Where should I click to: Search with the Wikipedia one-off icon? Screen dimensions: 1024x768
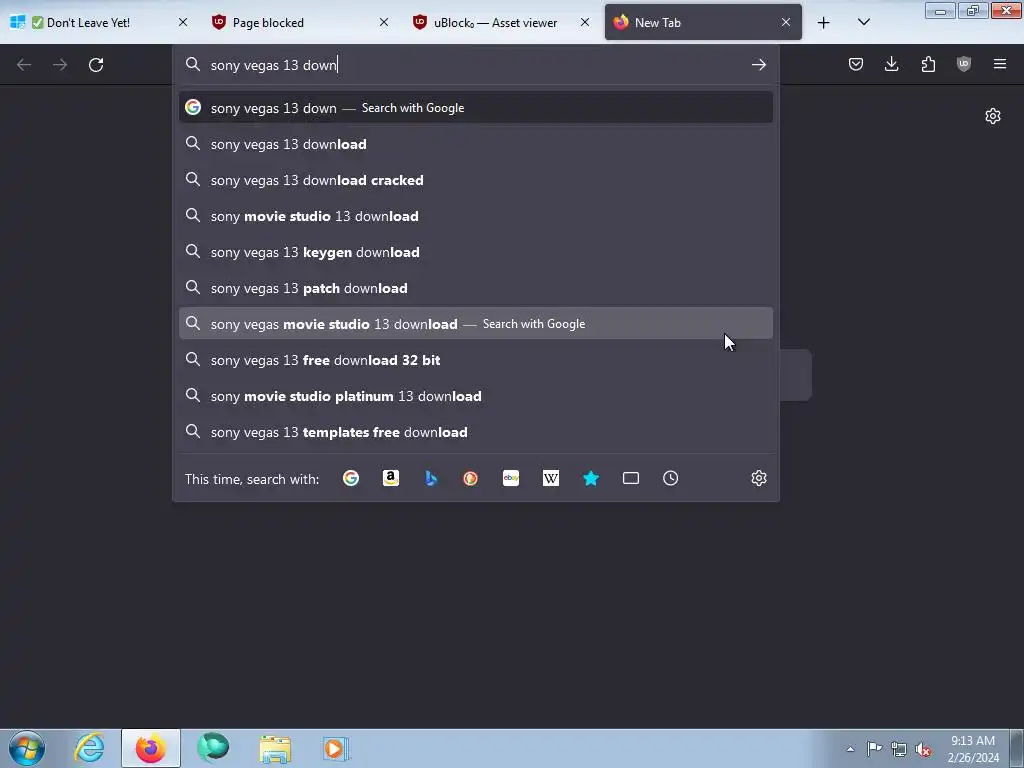pos(551,478)
